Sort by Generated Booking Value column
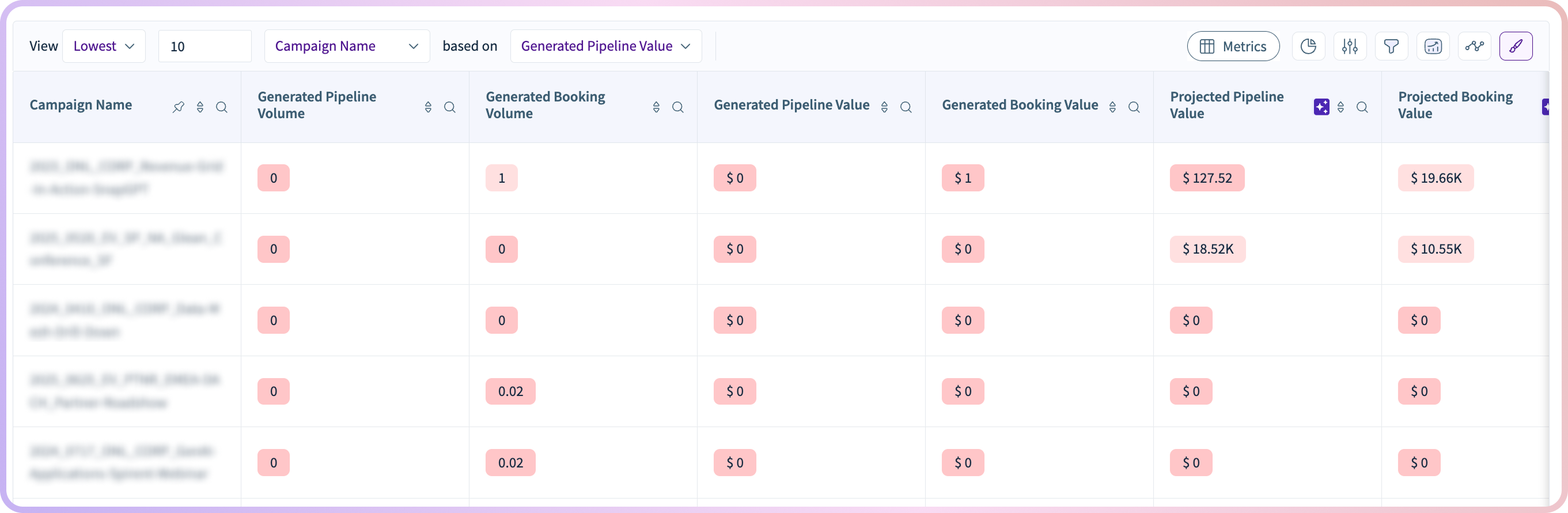 [x=1113, y=107]
